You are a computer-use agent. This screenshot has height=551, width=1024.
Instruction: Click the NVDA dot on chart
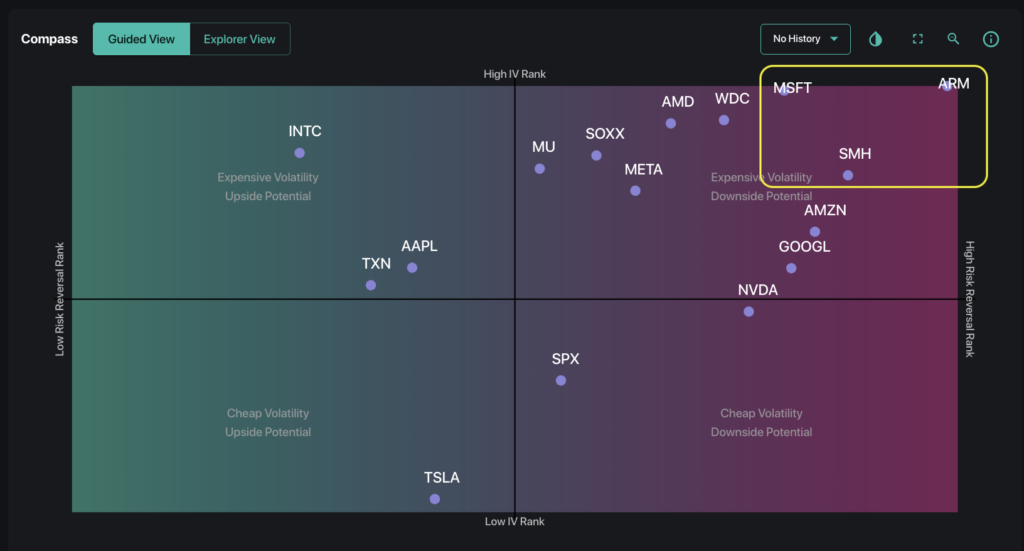tap(749, 311)
